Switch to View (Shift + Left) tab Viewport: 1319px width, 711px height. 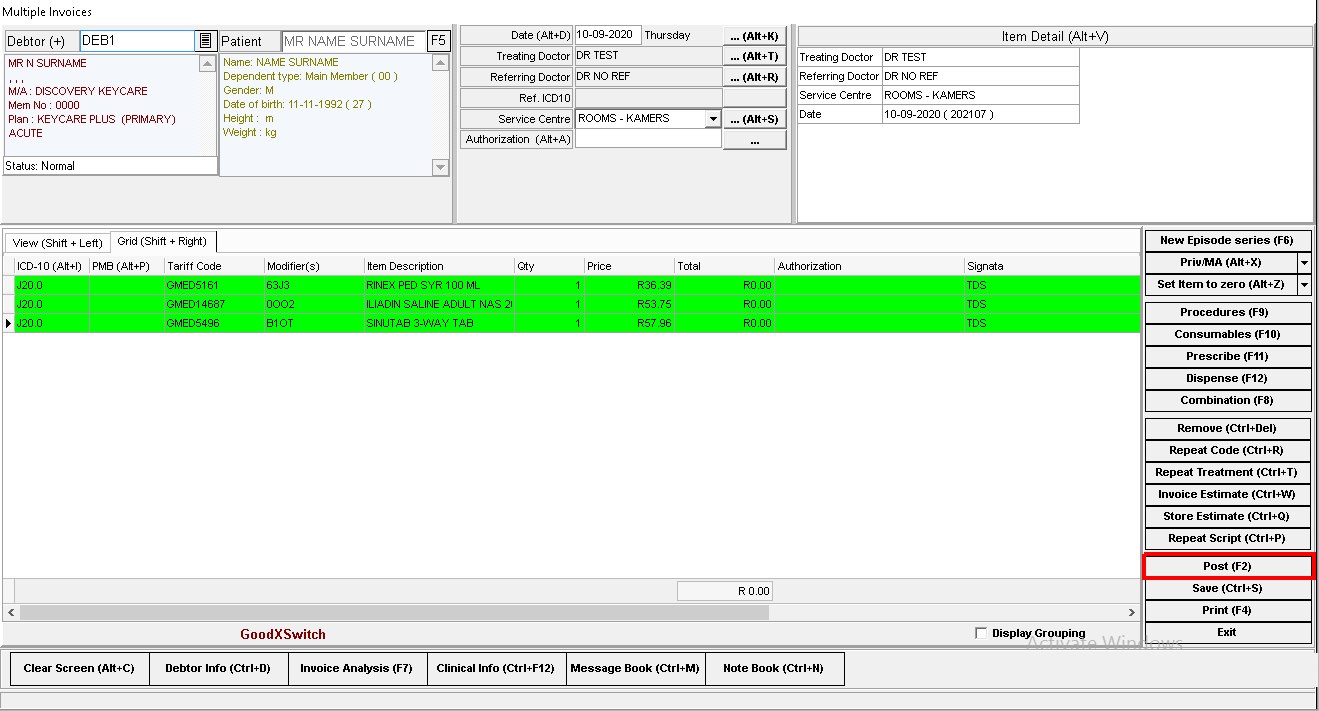click(57, 243)
